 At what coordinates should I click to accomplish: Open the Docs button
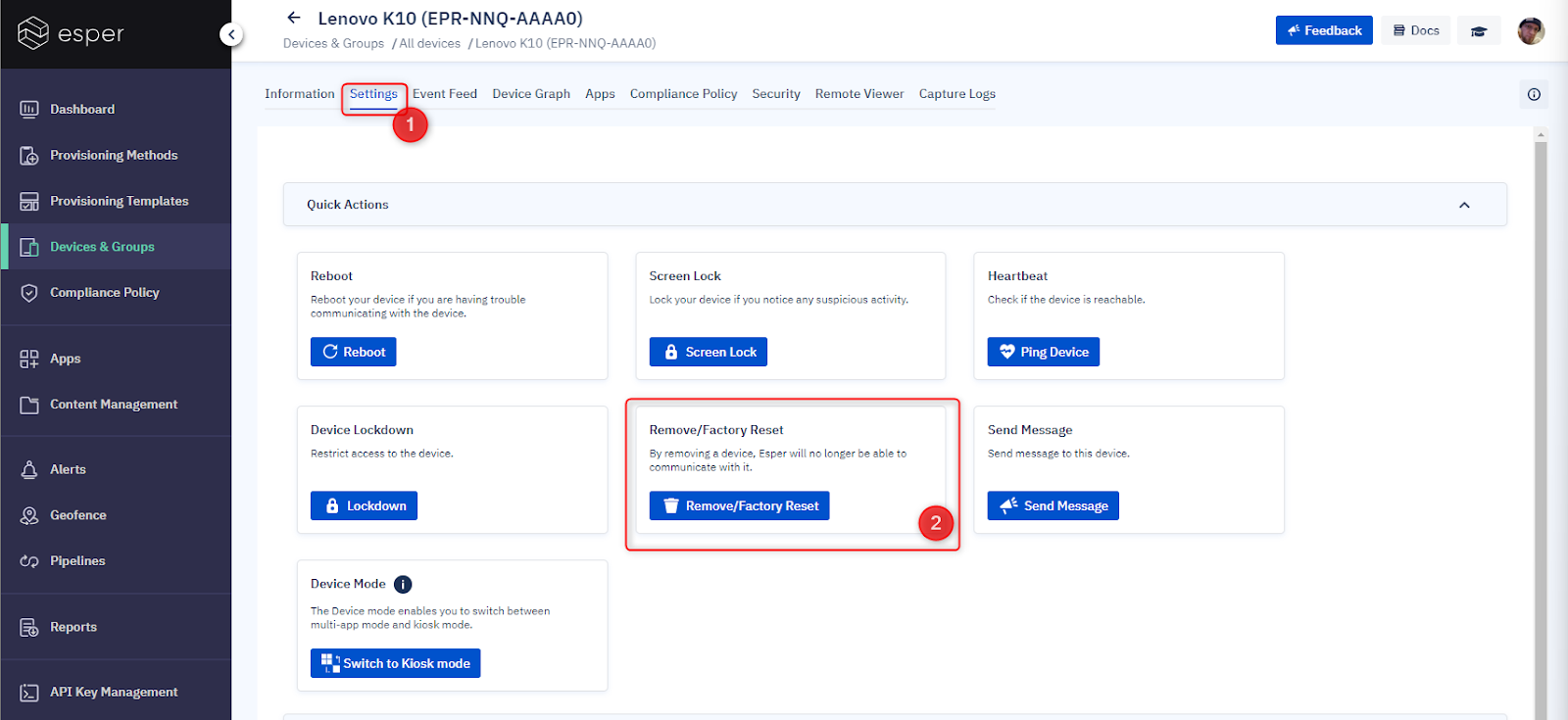1416,30
